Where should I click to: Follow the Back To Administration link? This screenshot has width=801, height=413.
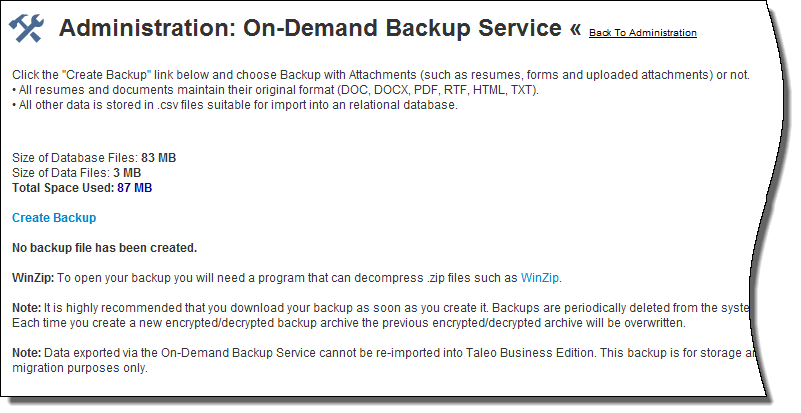(x=642, y=33)
